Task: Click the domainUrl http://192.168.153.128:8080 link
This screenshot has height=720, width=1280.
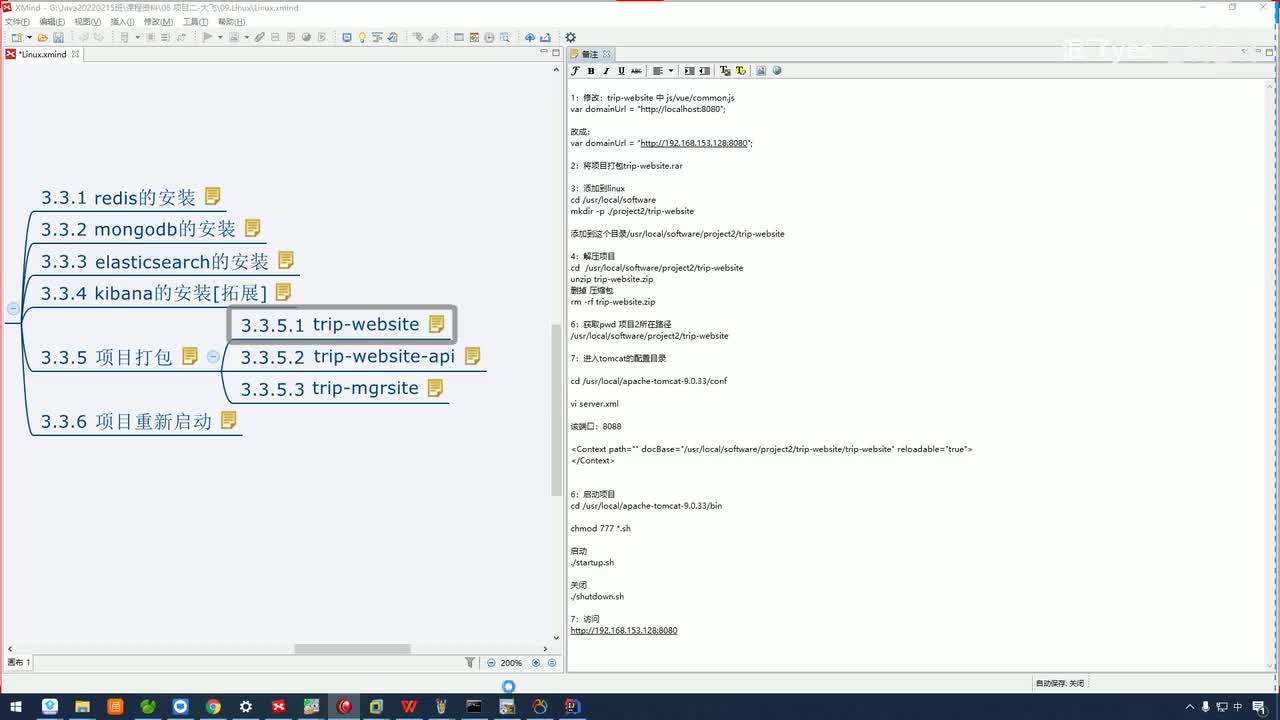Action: tap(694, 143)
